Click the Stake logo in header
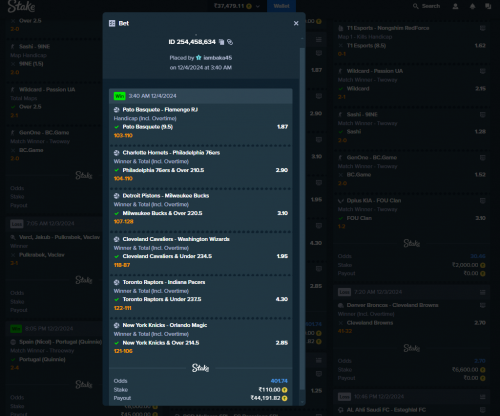Viewport: 500px width, 416px height. (21, 6)
